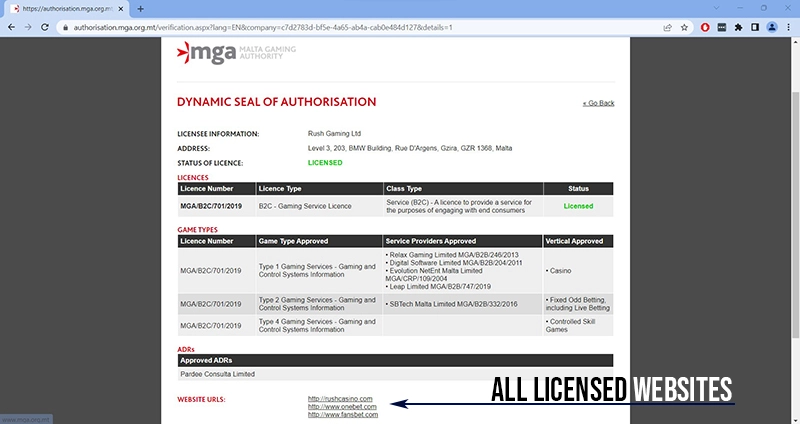Open the dark square extension icon
The width and height of the screenshot is (800, 424).
tap(721, 28)
